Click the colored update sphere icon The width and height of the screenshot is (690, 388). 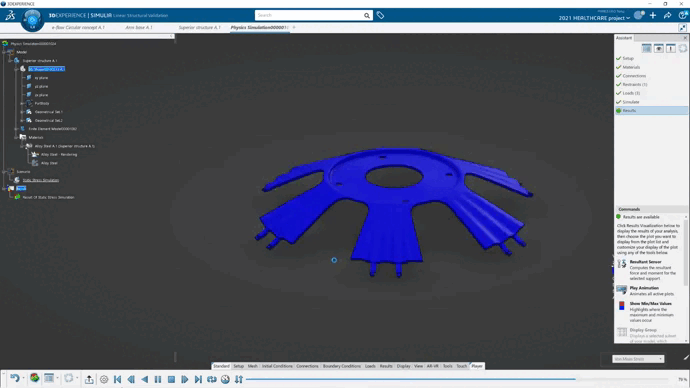click(34, 378)
